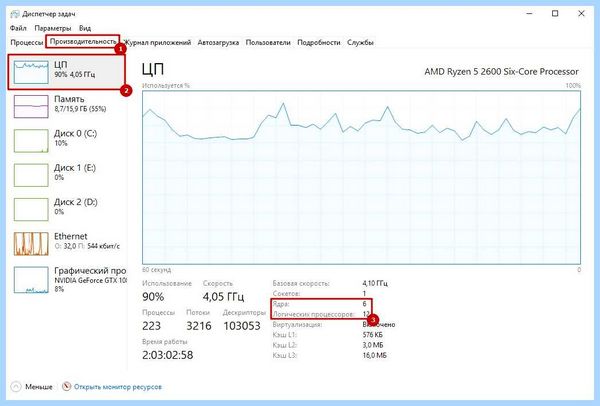Image resolution: width=600 pixels, height=406 pixels.
Task: Click the Диск 1 (E:) graph thumbnail
Action: pos(31,175)
